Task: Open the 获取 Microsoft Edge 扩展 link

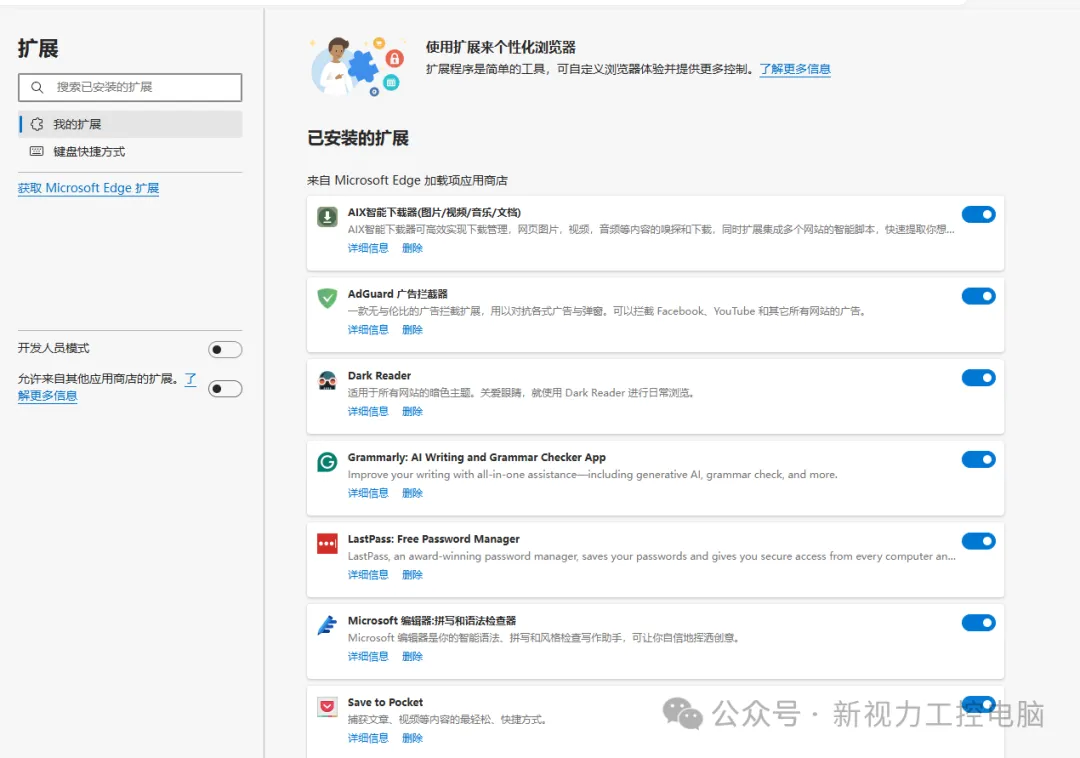Action: [x=88, y=188]
